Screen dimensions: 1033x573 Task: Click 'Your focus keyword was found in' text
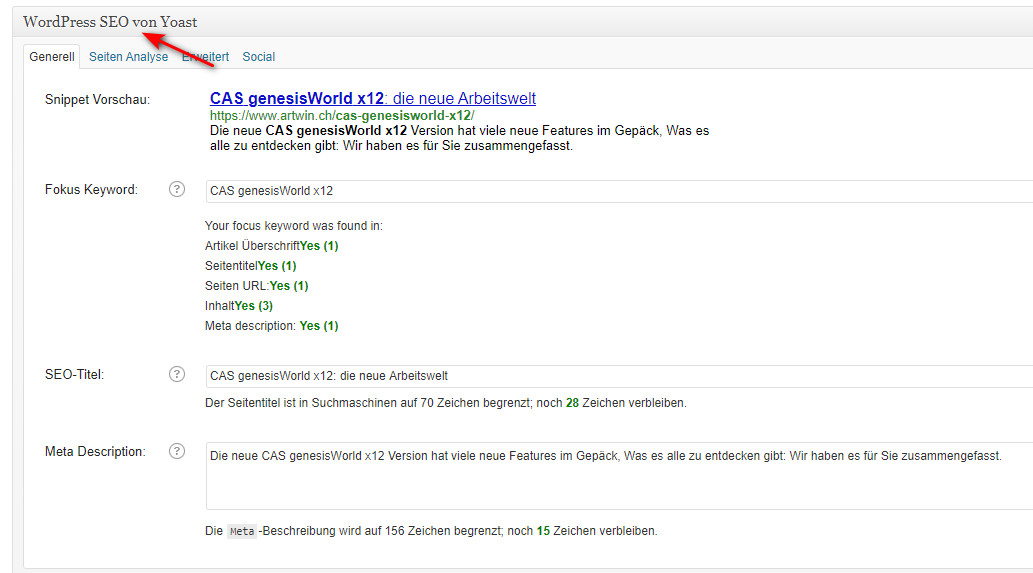click(x=294, y=226)
